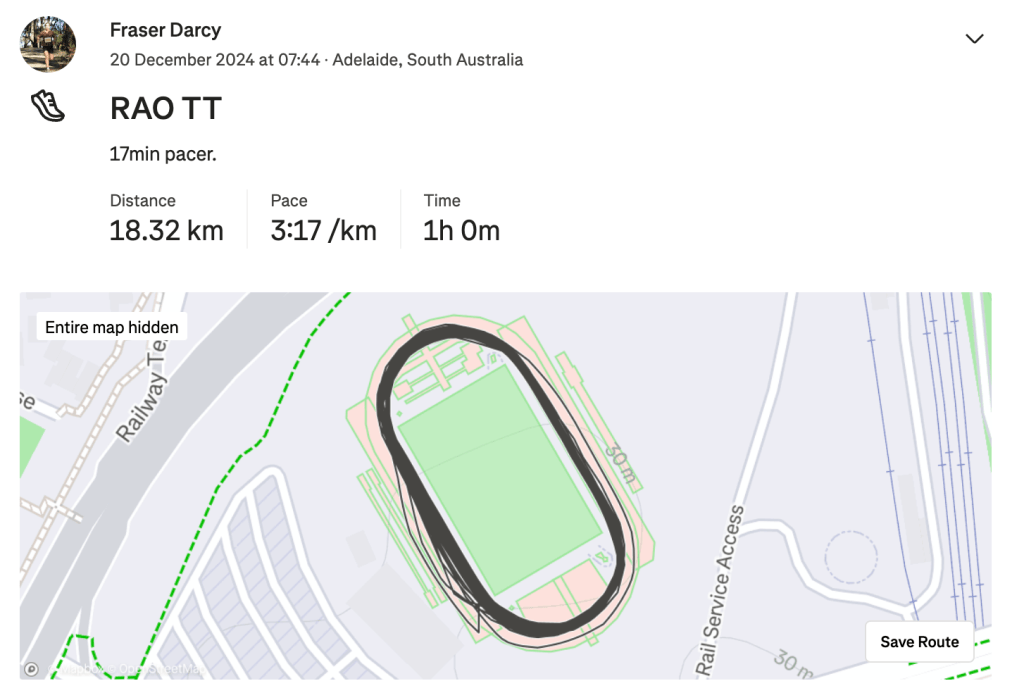Click the running shoe activity icon
The width and height of the screenshot is (1024, 700).
click(x=47, y=106)
